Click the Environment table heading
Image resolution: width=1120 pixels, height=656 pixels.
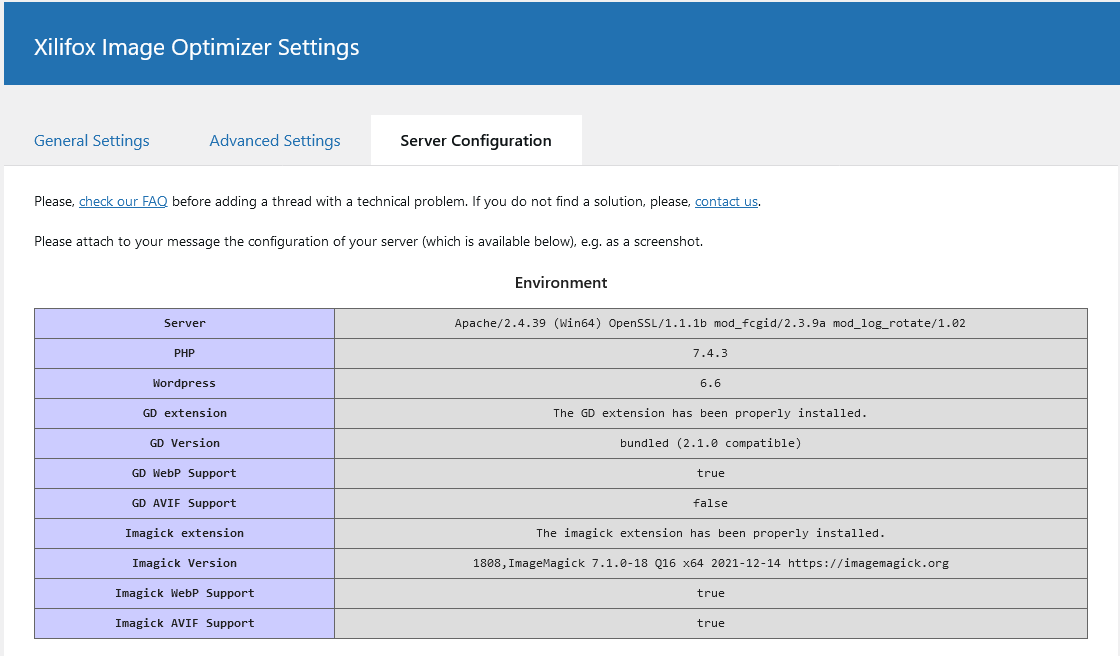click(x=561, y=283)
